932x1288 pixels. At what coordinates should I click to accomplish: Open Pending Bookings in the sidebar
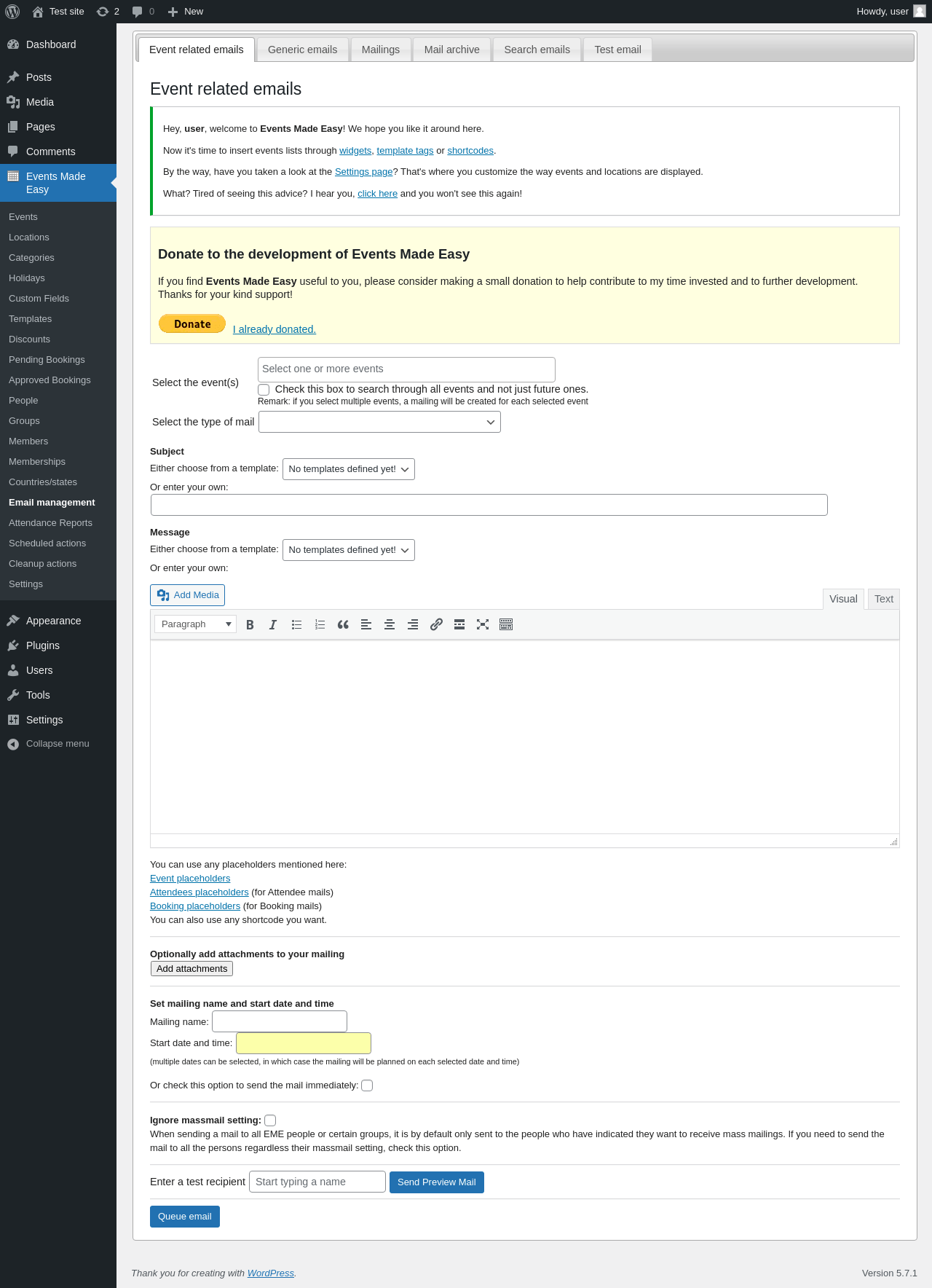coord(58,360)
